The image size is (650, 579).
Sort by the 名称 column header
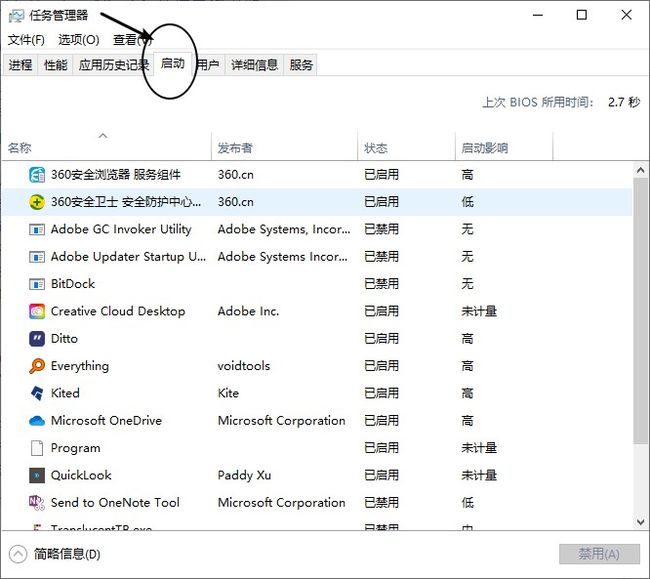point(107,148)
